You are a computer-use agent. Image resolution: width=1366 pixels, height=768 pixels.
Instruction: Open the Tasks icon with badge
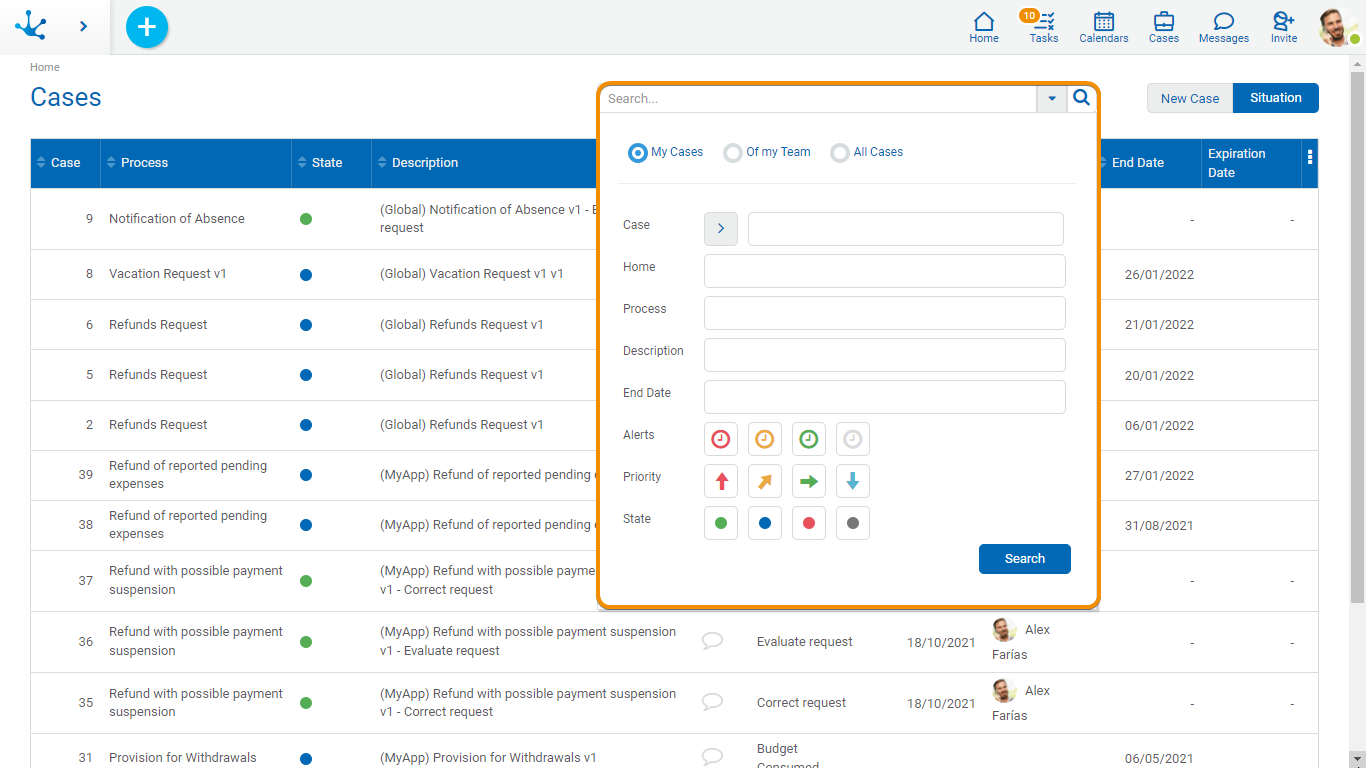pos(1043,27)
